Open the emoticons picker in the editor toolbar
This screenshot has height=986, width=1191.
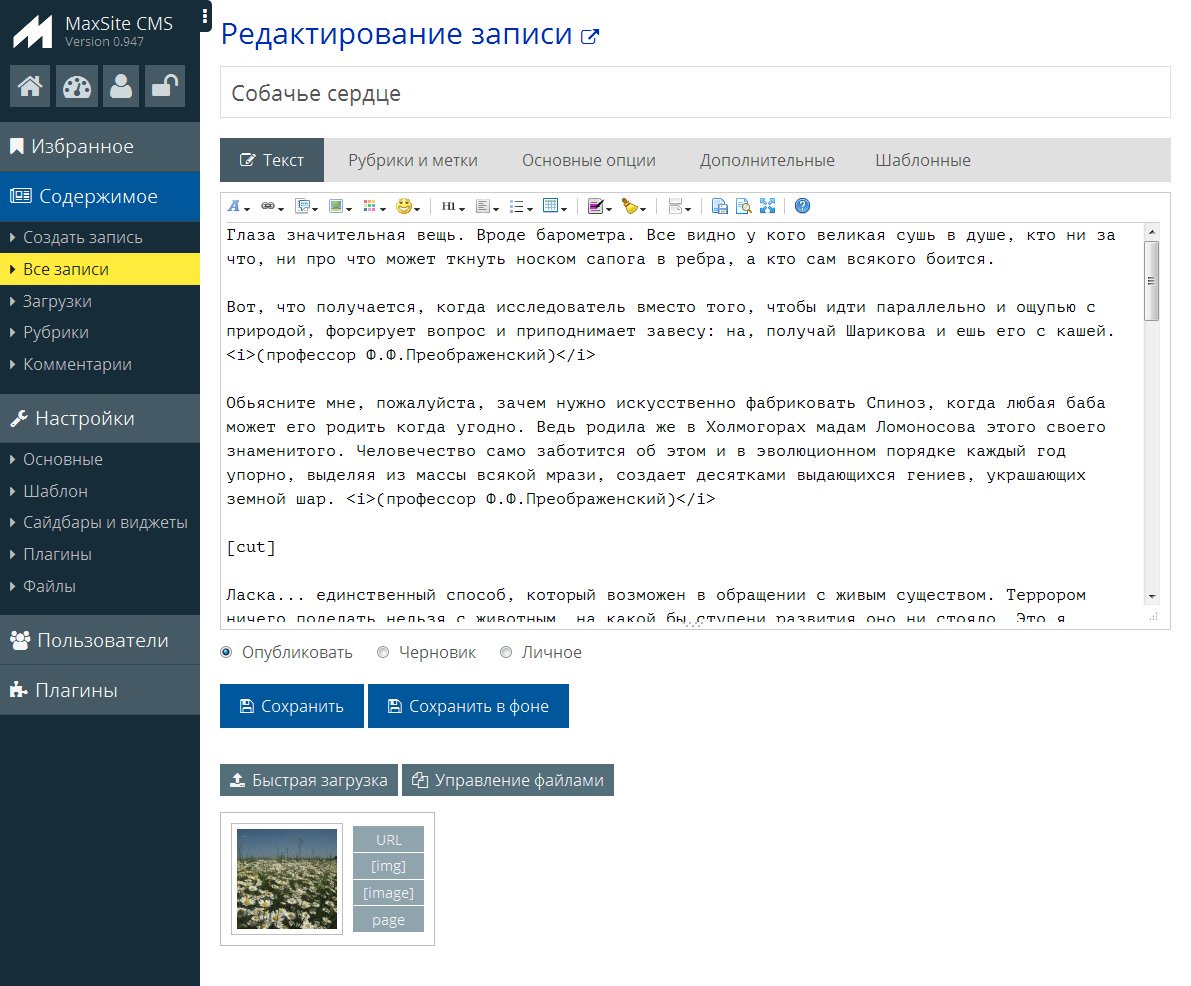click(x=404, y=206)
